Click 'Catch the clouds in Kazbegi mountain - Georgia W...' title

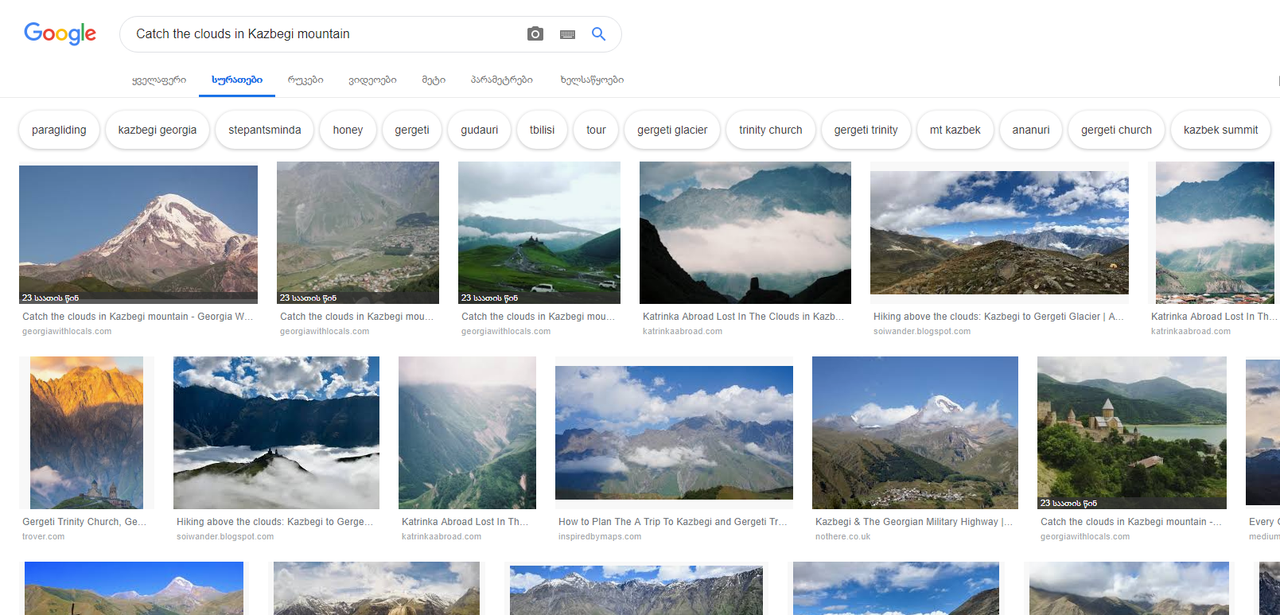(x=138, y=317)
